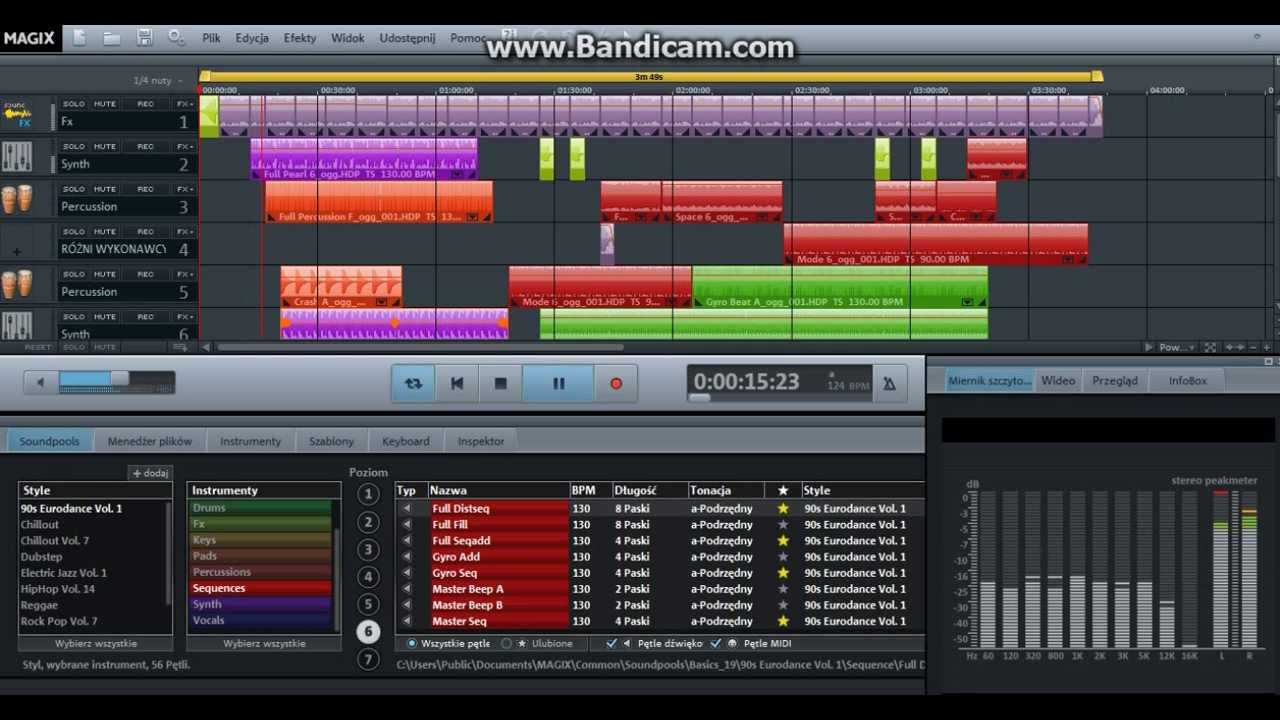Image resolution: width=1280 pixels, height=720 pixels.
Task: Preview the Gyro Seq loop arrow
Action: (x=407, y=573)
